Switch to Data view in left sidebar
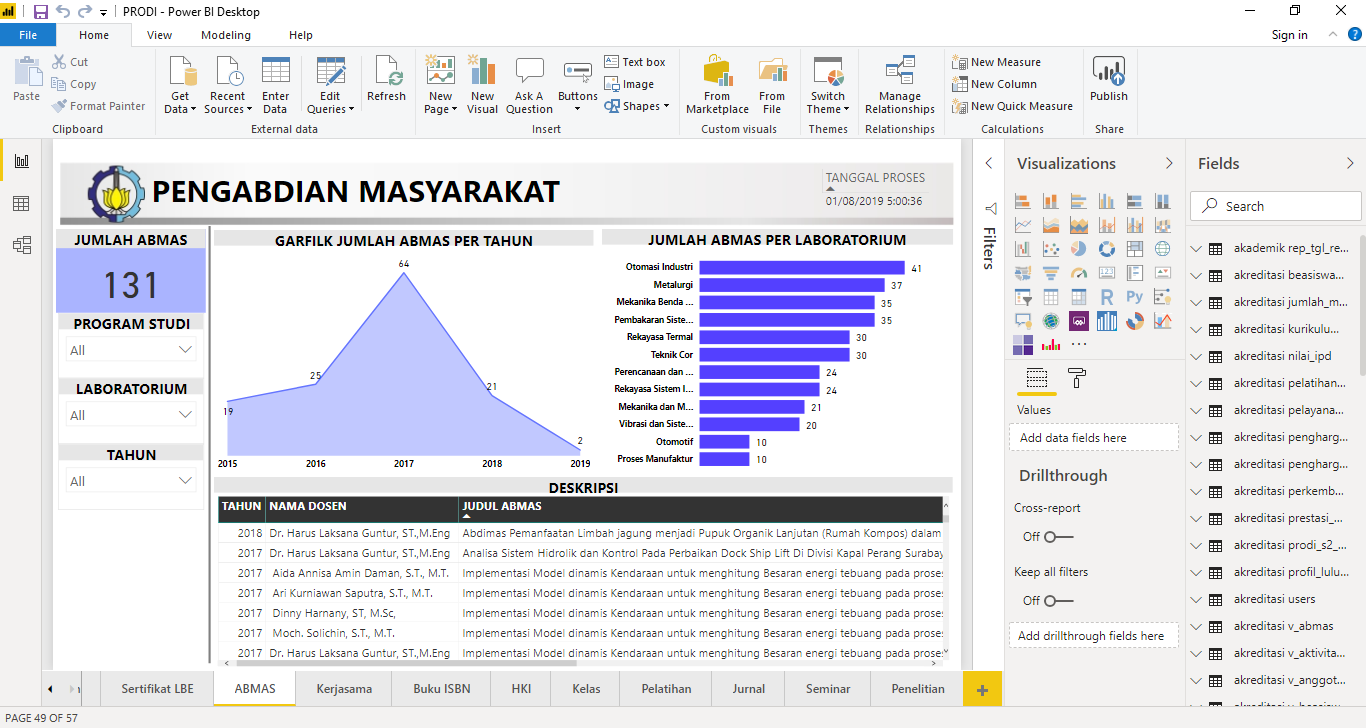Image resolution: width=1366 pixels, height=728 pixels. [21, 204]
